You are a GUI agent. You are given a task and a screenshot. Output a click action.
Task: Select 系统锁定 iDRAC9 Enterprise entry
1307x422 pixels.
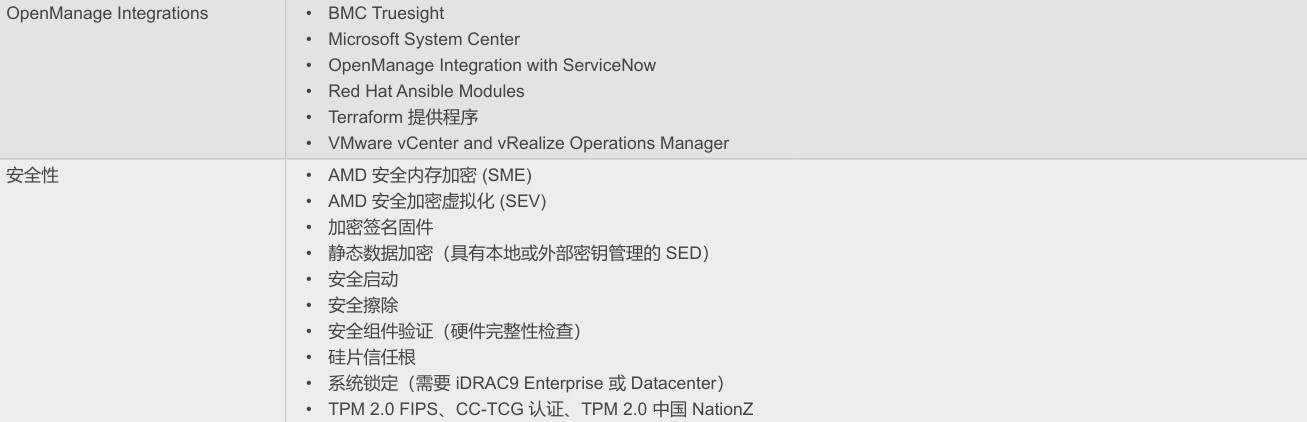526,383
